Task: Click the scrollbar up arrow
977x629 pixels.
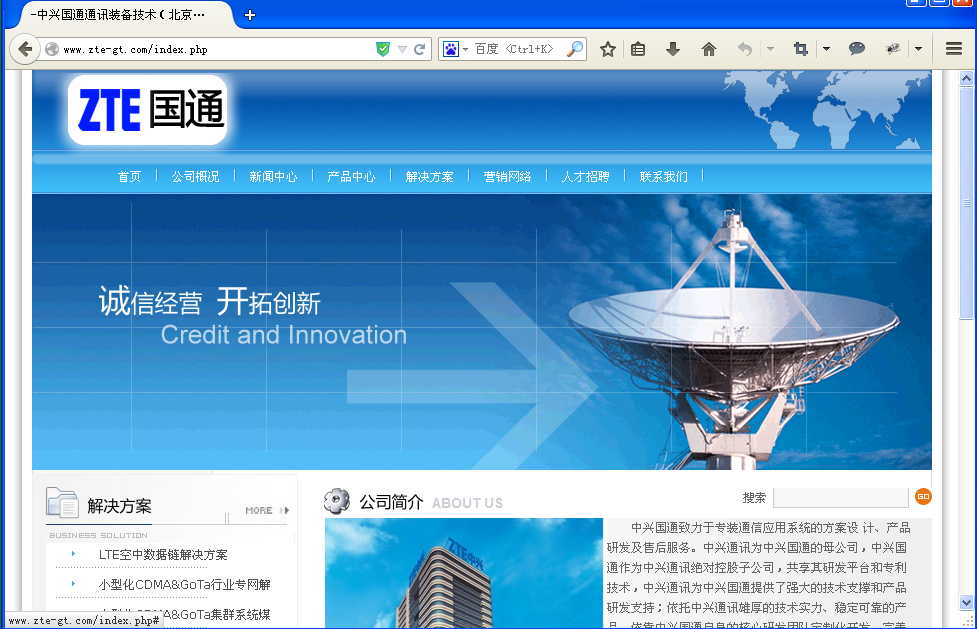Action: [x=966, y=79]
